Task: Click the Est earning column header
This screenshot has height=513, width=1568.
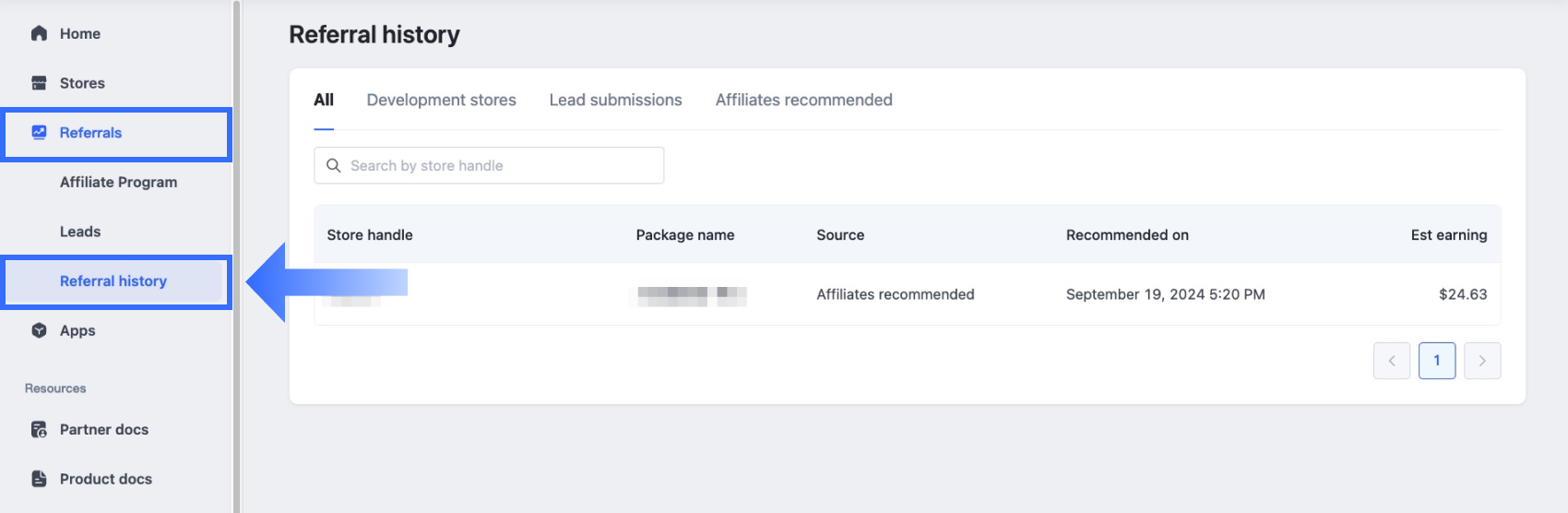Action: 1448,235
